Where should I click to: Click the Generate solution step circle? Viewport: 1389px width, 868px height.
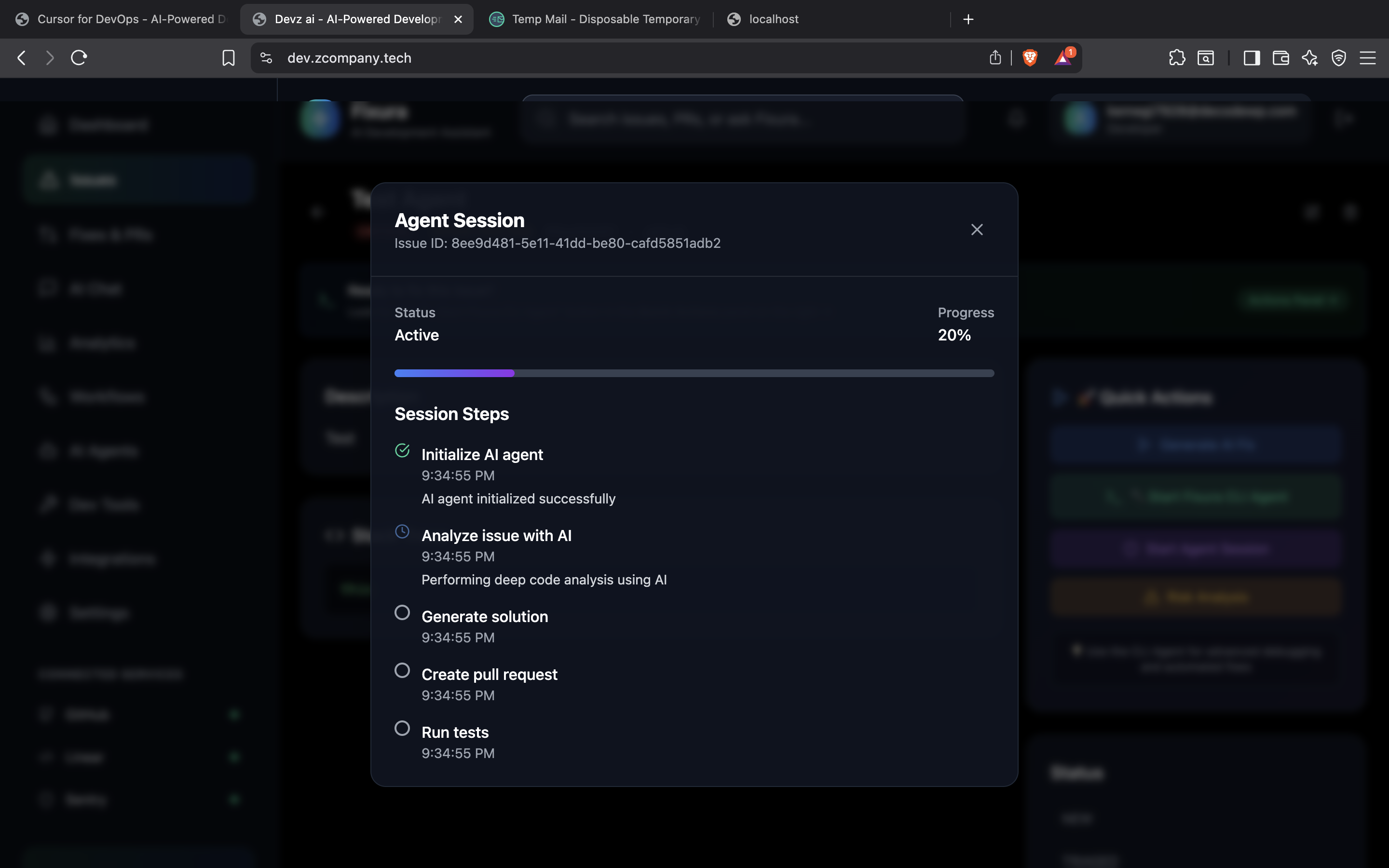pyautogui.click(x=402, y=612)
